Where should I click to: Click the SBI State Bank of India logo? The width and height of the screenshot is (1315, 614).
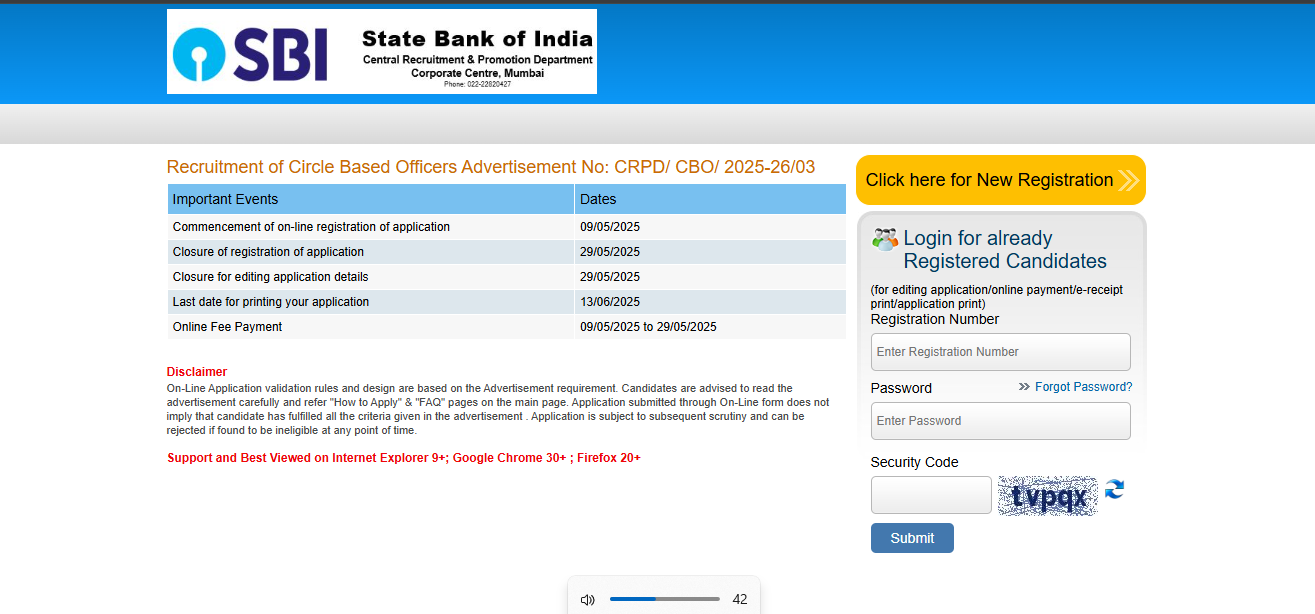(x=382, y=52)
